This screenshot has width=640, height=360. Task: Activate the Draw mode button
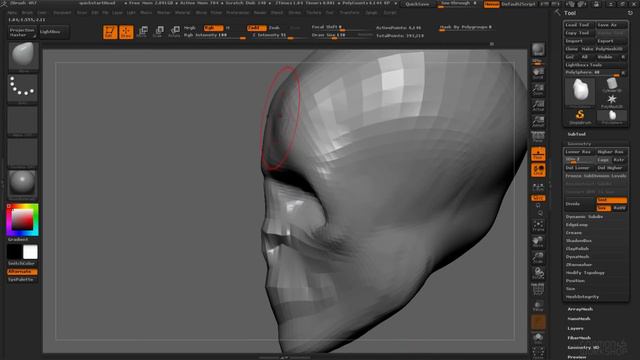(126, 32)
